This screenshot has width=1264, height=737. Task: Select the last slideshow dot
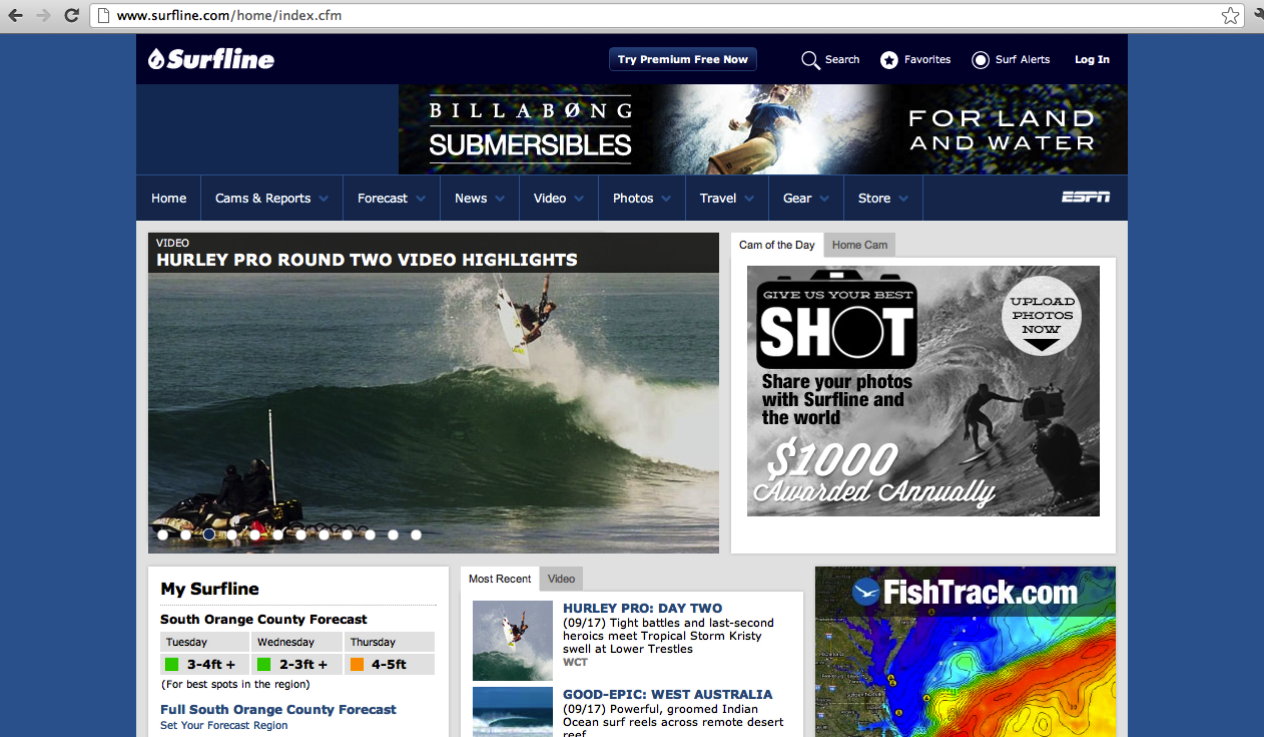point(416,535)
